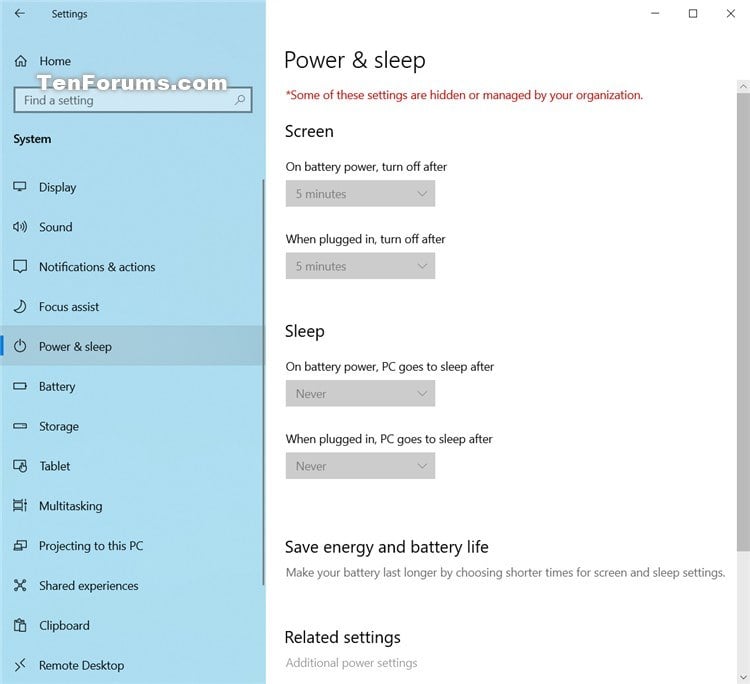Go to Shared experiences
The width and height of the screenshot is (750, 684).
pyautogui.click(x=132, y=585)
